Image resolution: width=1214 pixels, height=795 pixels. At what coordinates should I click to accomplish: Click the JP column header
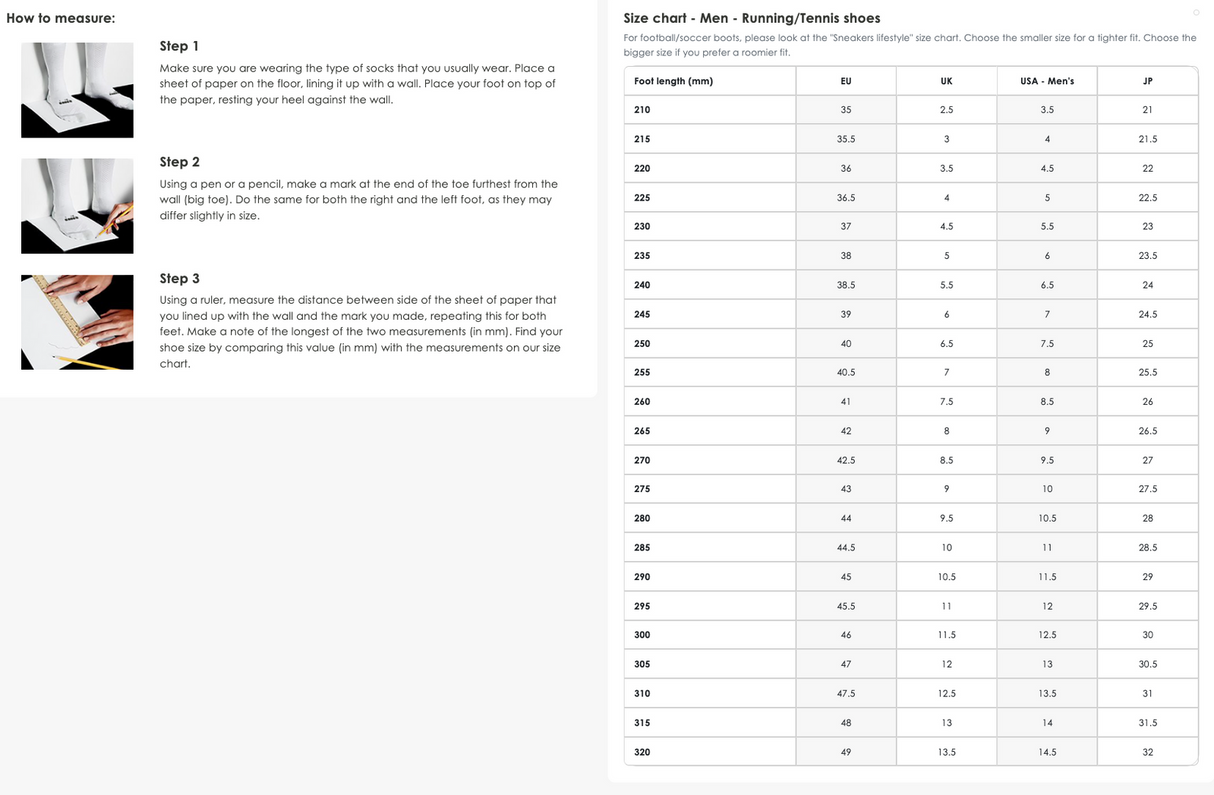tap(1147, 81)
